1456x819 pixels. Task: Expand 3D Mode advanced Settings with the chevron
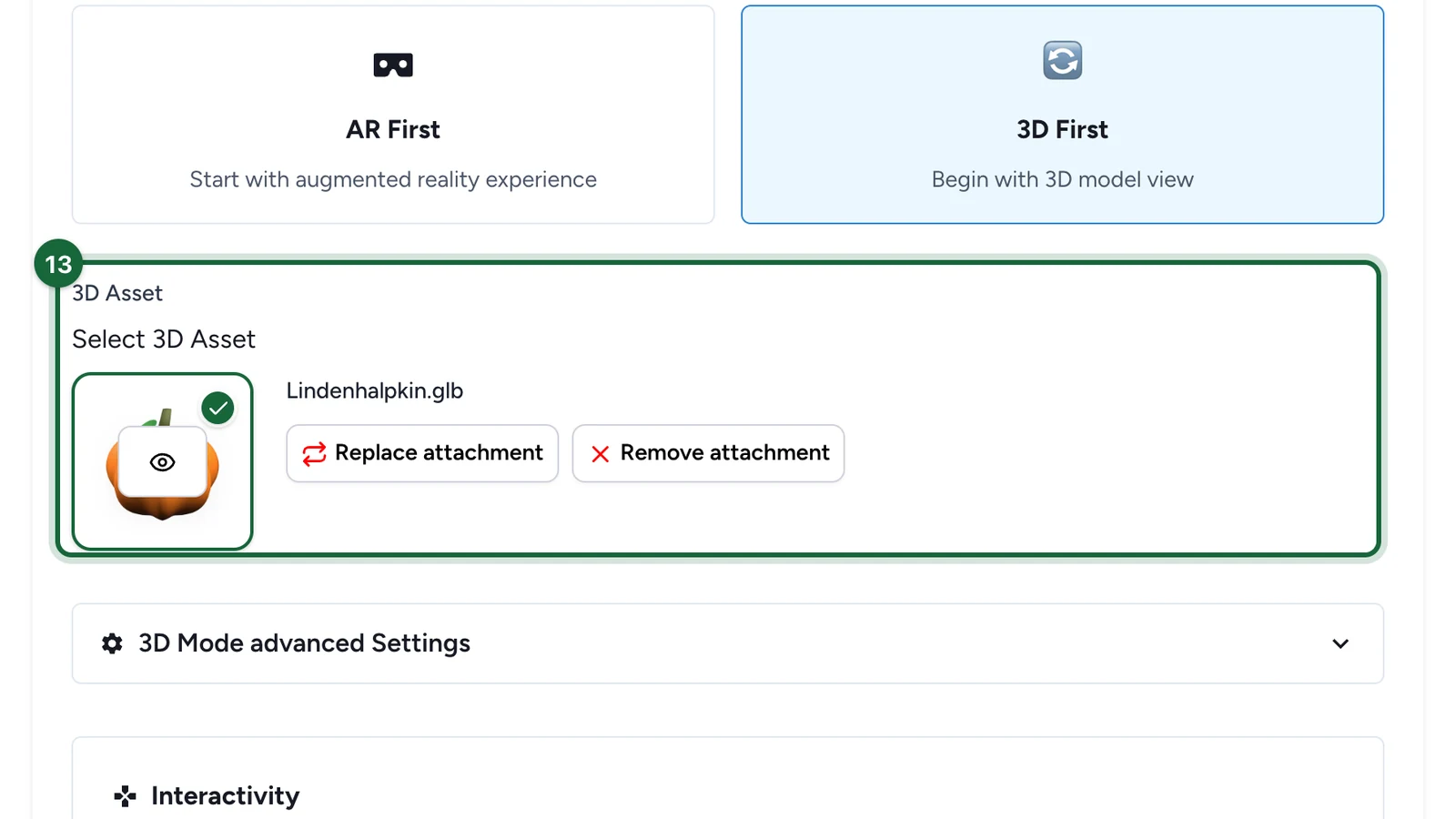click(x=1340, y=643)
